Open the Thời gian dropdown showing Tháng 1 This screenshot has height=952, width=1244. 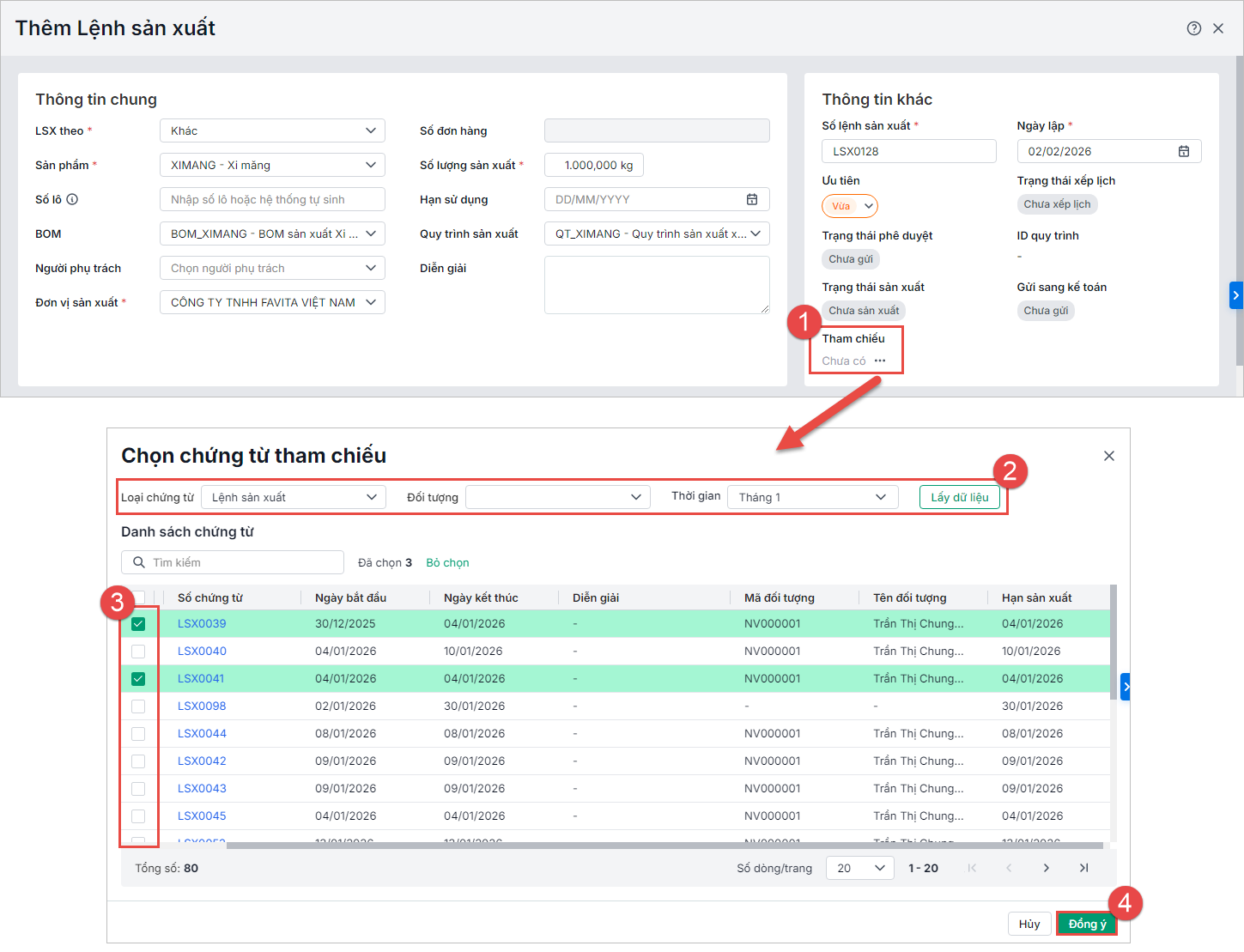[x=812, y=497]
